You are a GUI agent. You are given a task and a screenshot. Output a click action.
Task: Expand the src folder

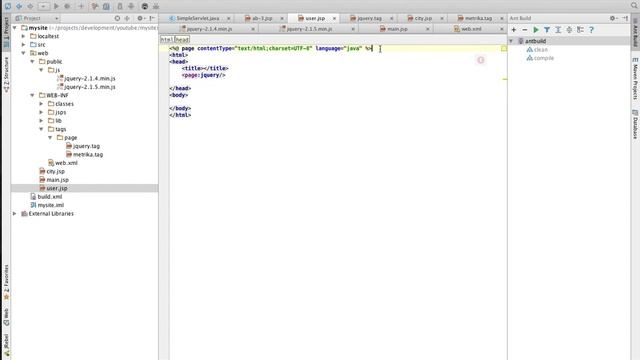[x=24, y=44]
